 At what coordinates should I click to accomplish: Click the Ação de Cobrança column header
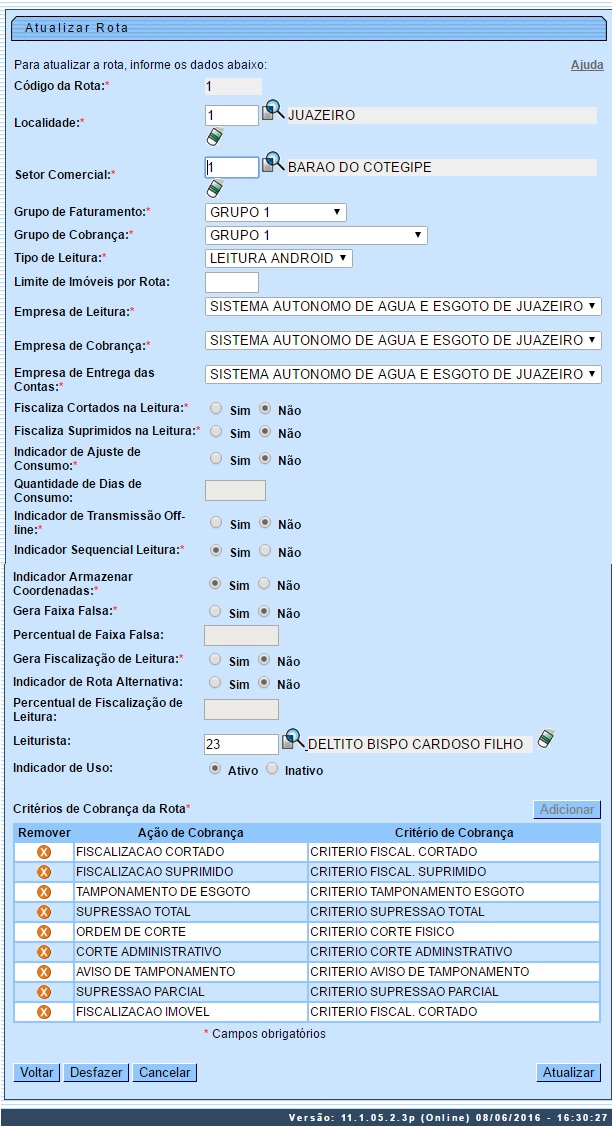190,832
